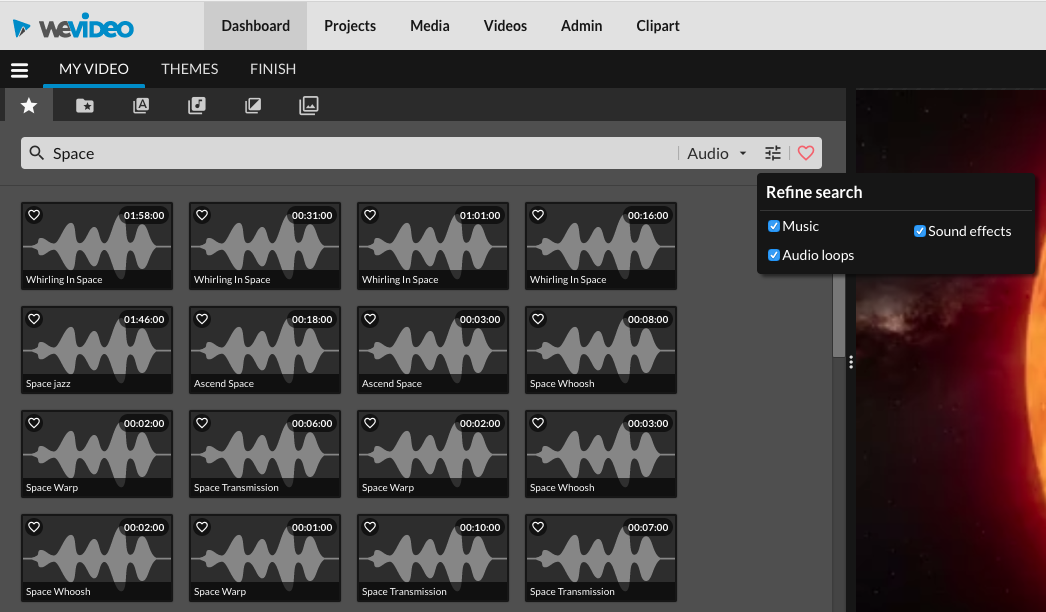
Task: Favorite the 00:06:00 Space Transmission clip
Action: click(202, 423)
